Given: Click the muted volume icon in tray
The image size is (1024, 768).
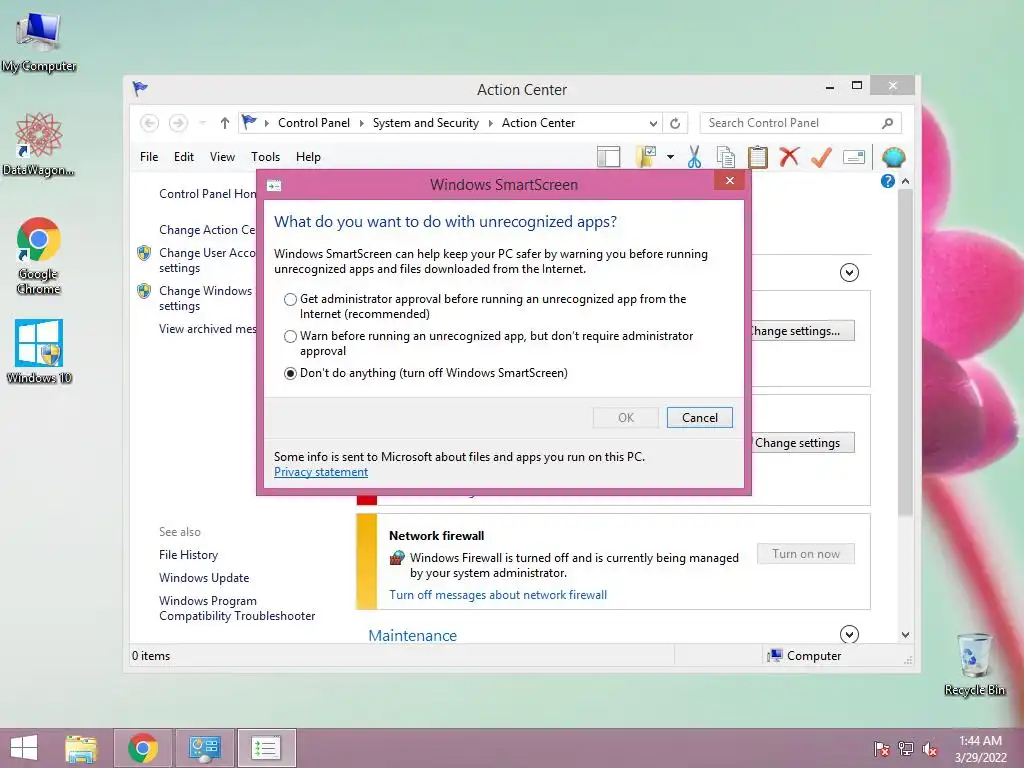Looking at the screenshot, I should click(930, 749).
